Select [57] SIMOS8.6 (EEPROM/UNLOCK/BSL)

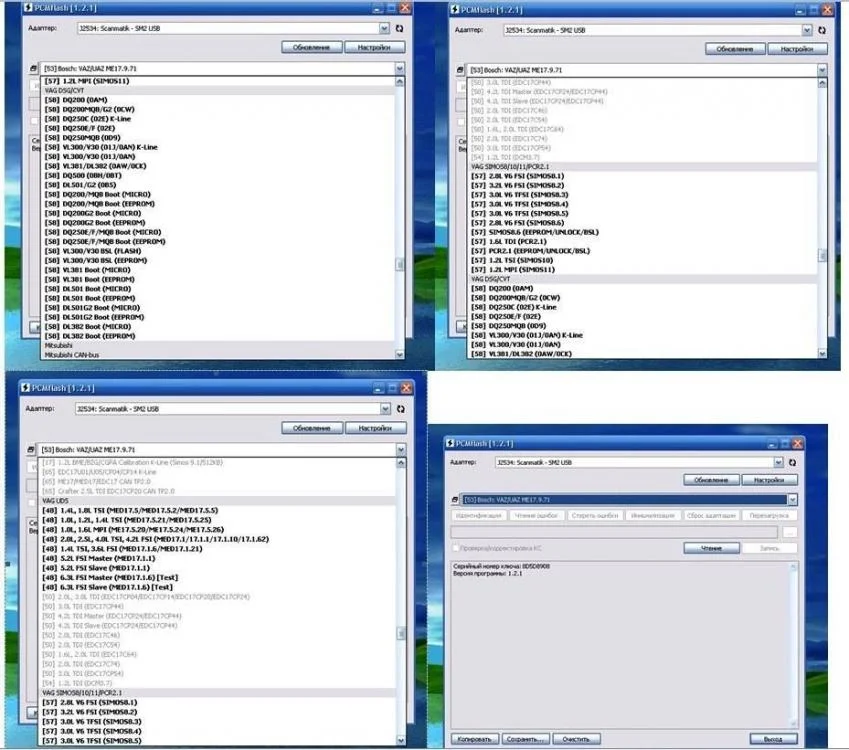(534, 232)
